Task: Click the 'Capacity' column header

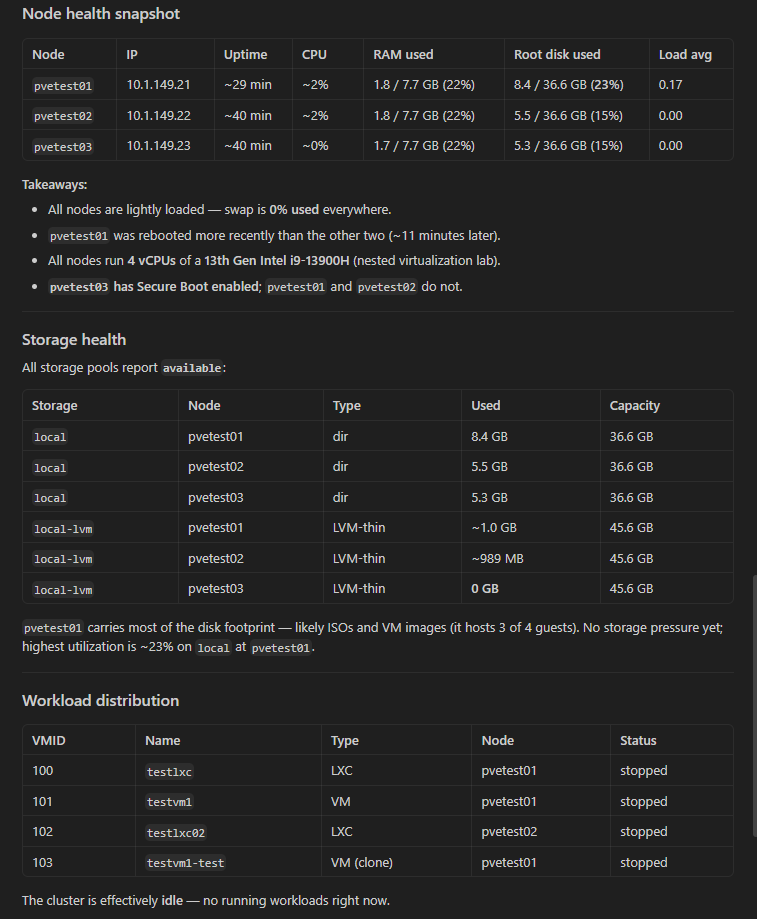Action: [x=635, y=406]
